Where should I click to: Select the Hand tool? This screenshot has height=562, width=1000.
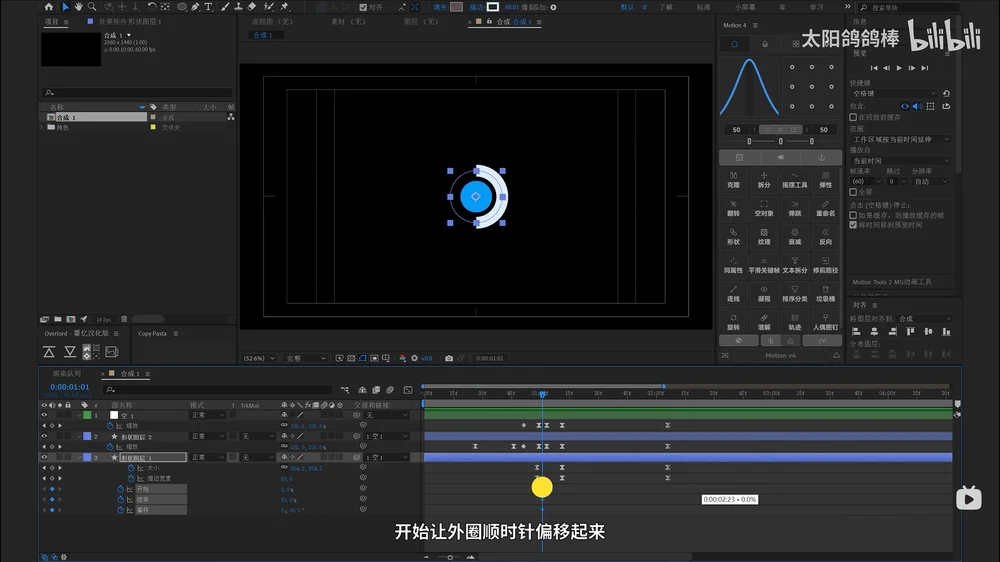[x=78, y=7]
